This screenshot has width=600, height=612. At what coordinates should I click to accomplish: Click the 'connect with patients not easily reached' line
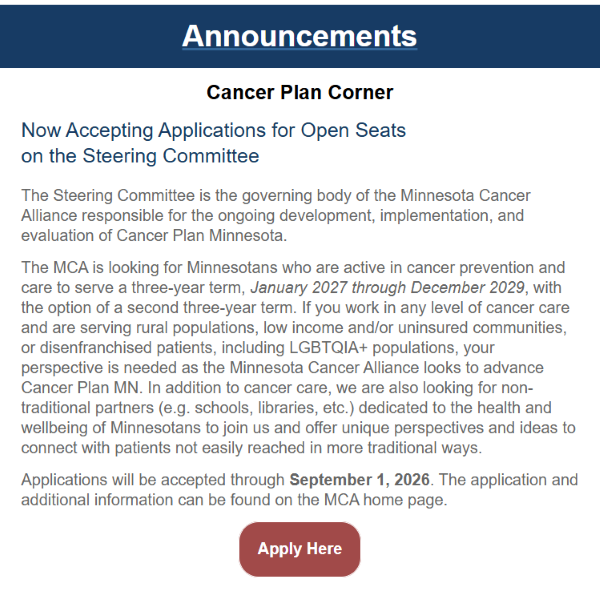(x=251, y=448)
